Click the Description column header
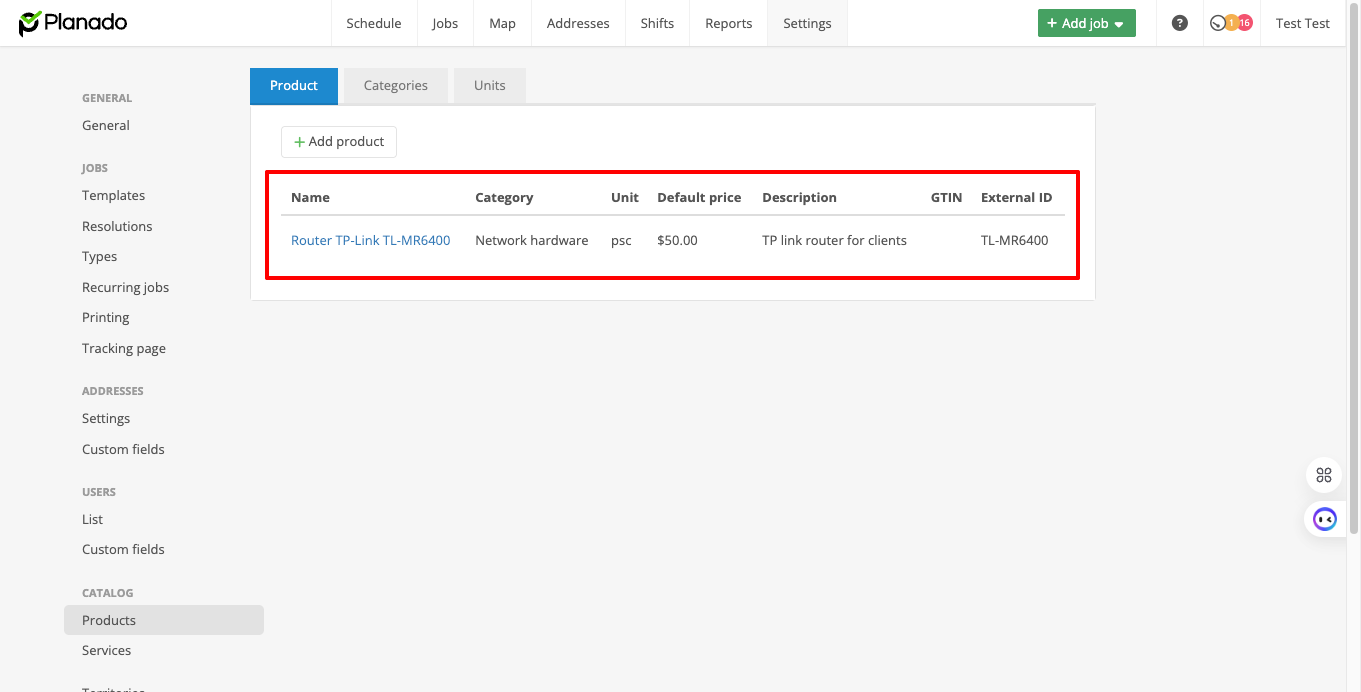 tap(799, 197)
